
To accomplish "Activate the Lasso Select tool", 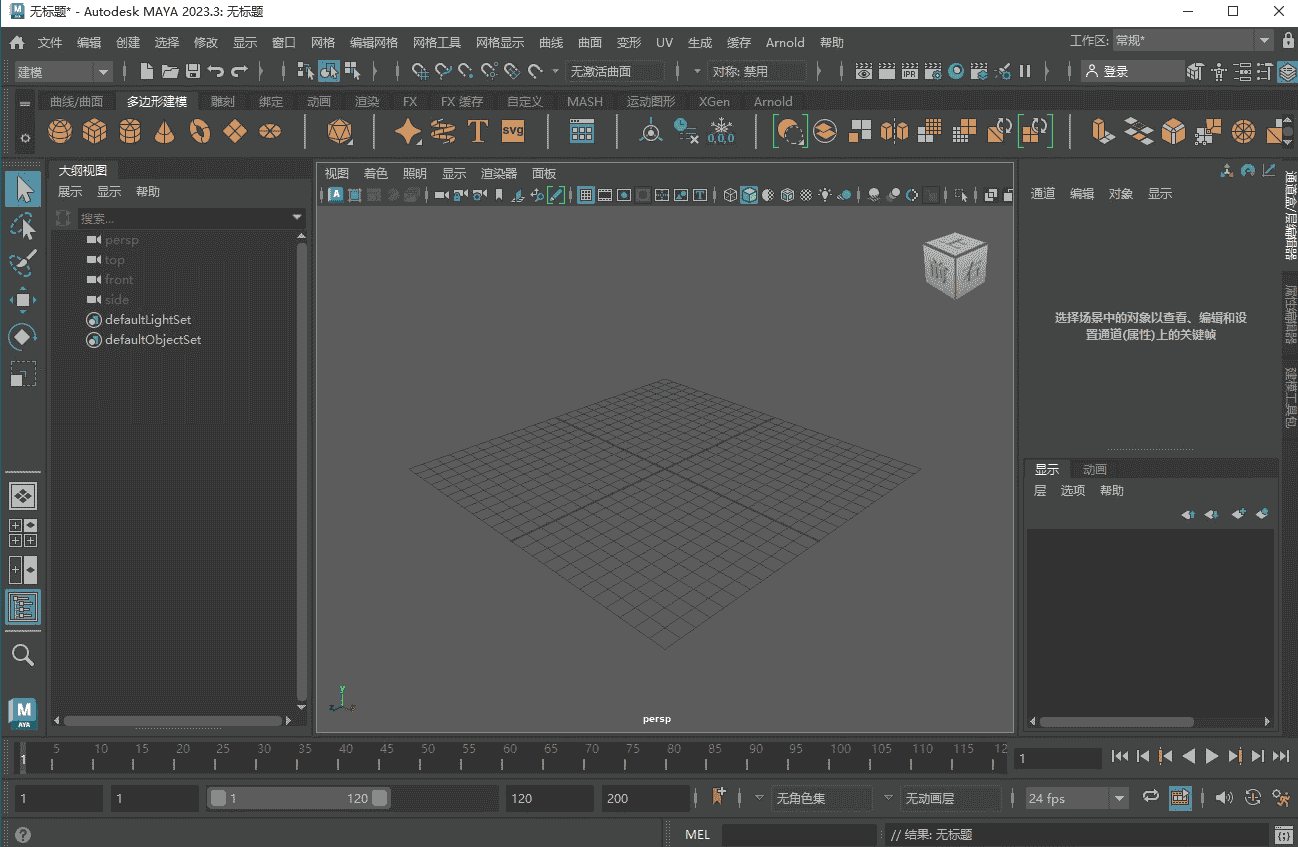I will coord(23,227).
